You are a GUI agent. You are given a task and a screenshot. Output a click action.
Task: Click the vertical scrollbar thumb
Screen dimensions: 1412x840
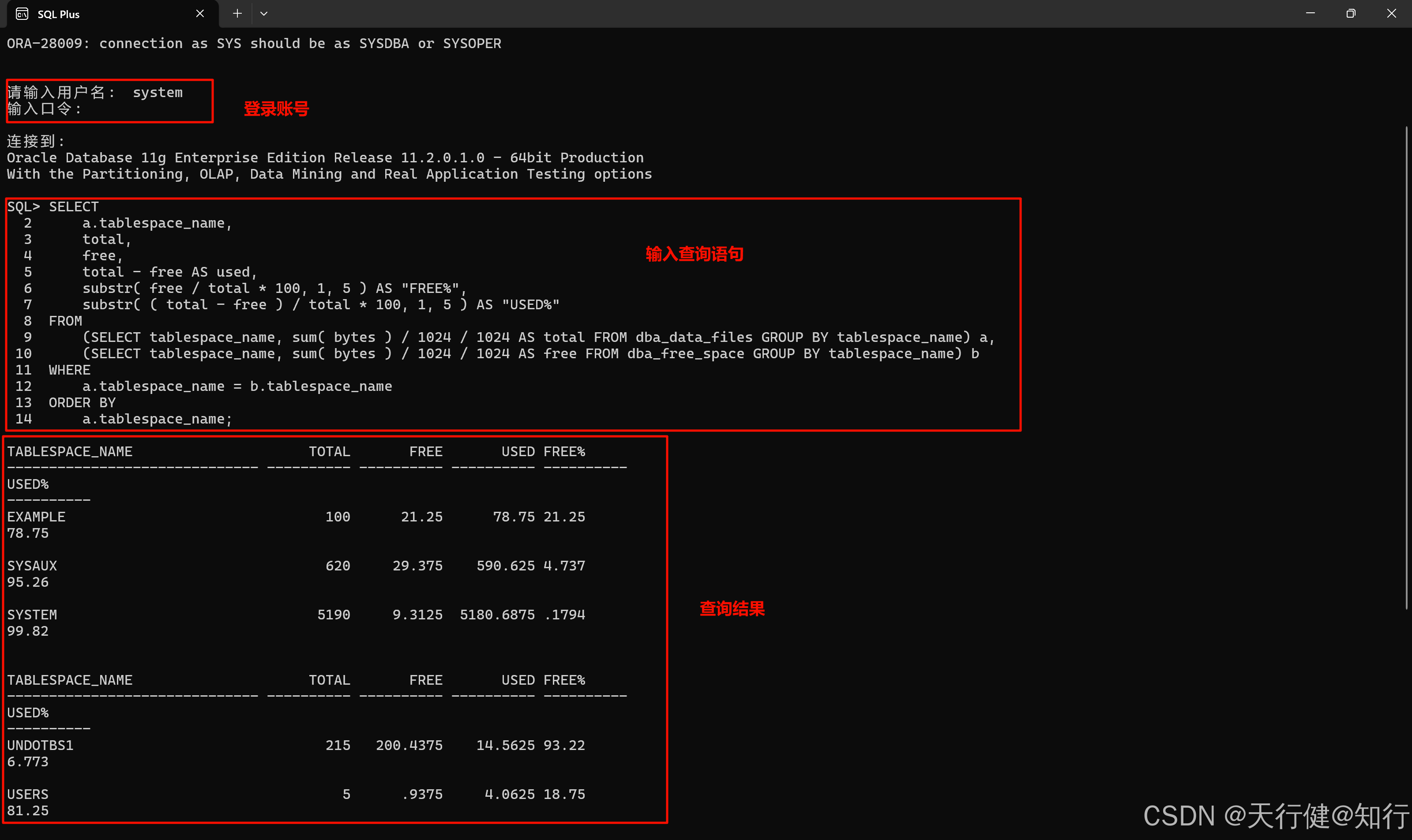[x=1406, y=368]
